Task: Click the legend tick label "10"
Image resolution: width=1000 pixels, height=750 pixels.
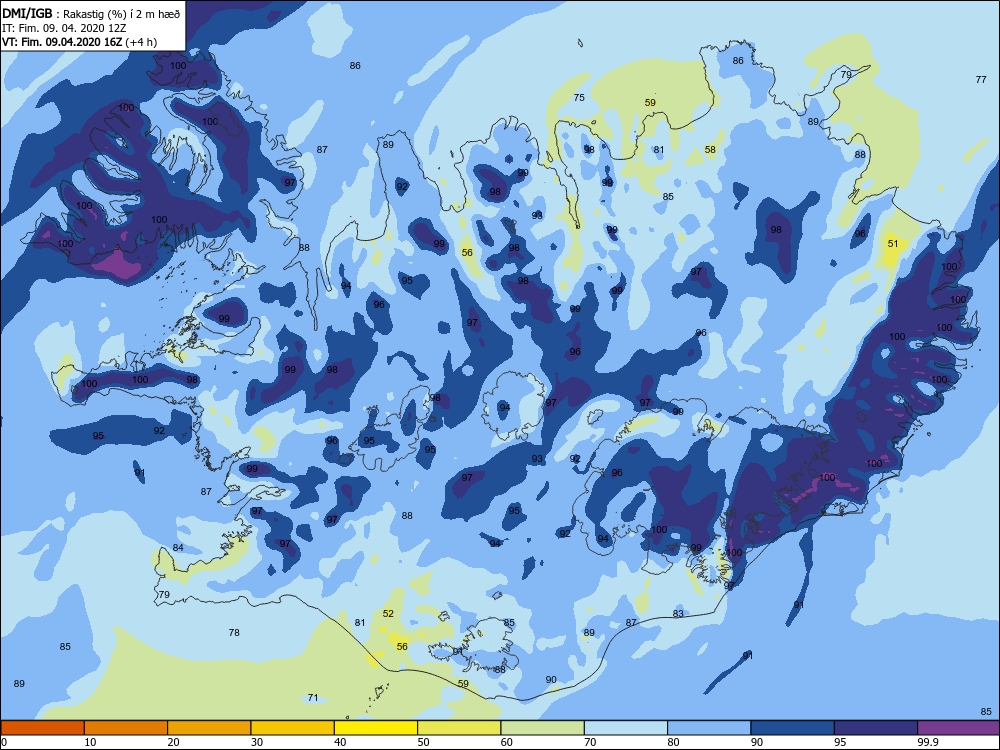Action: tap(91, 742)
